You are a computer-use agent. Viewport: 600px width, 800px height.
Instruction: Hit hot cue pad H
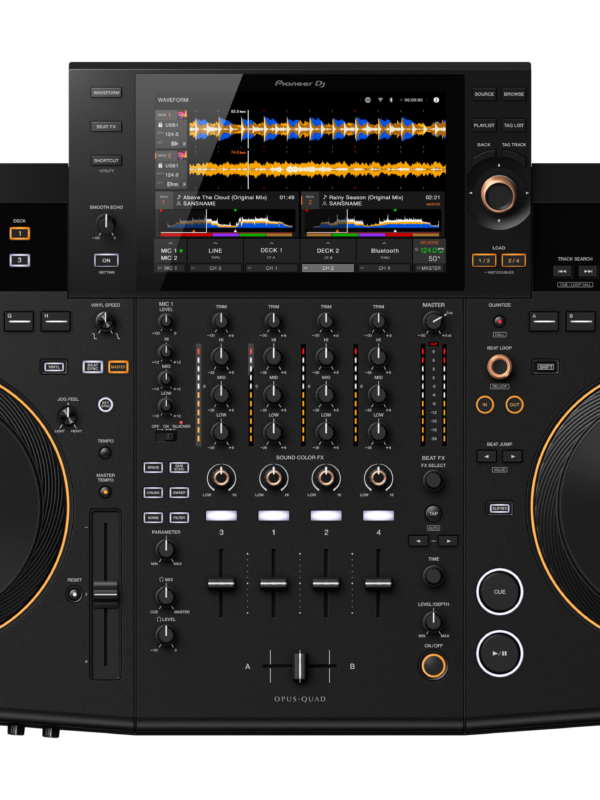coord(56,321)
